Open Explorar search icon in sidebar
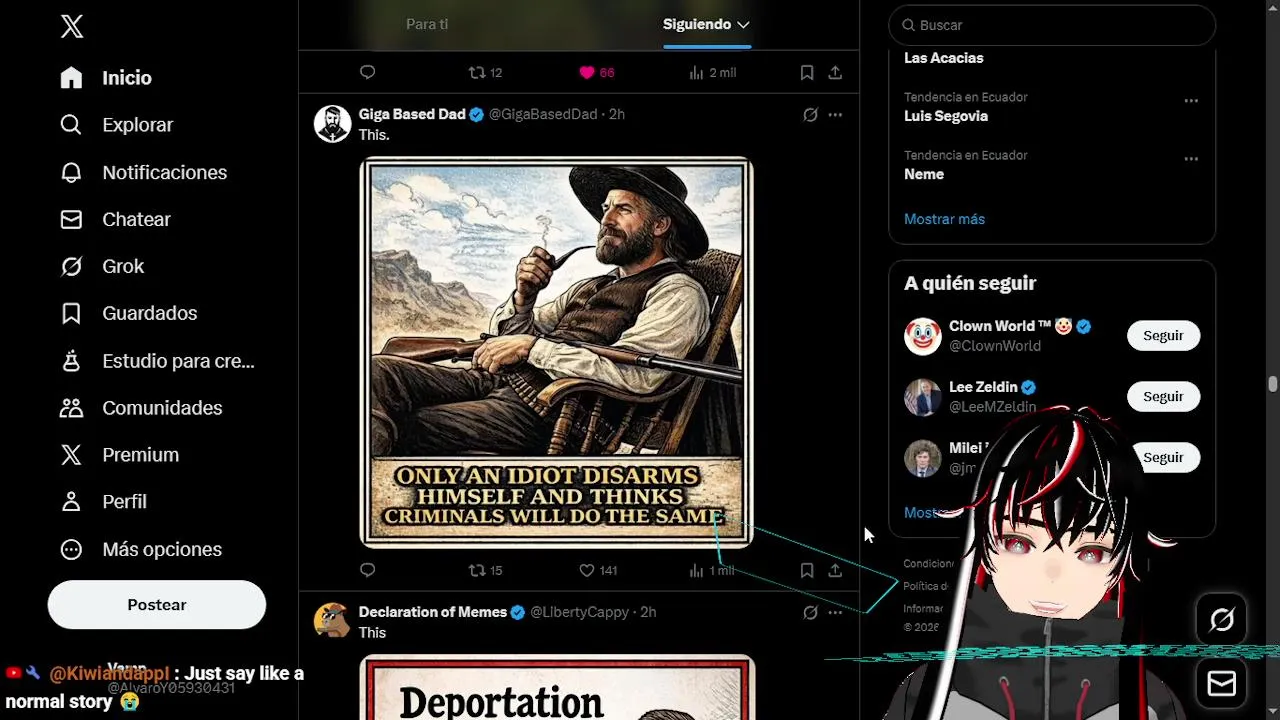Image resolution: width=1280 pixels, height=720 pixels. click(71, 125)
